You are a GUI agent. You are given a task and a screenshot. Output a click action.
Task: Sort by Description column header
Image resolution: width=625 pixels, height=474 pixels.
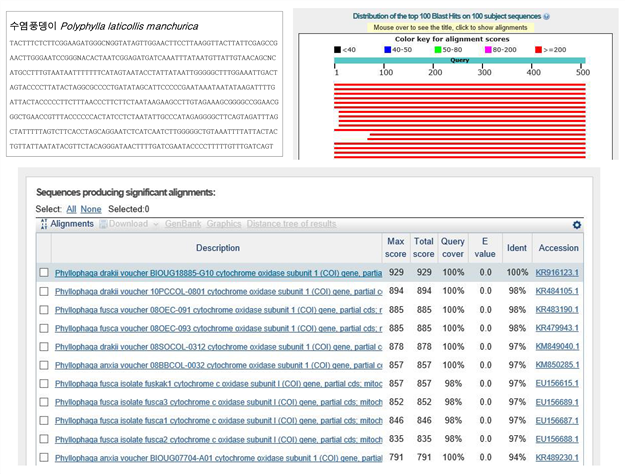[x=218, y=248]
